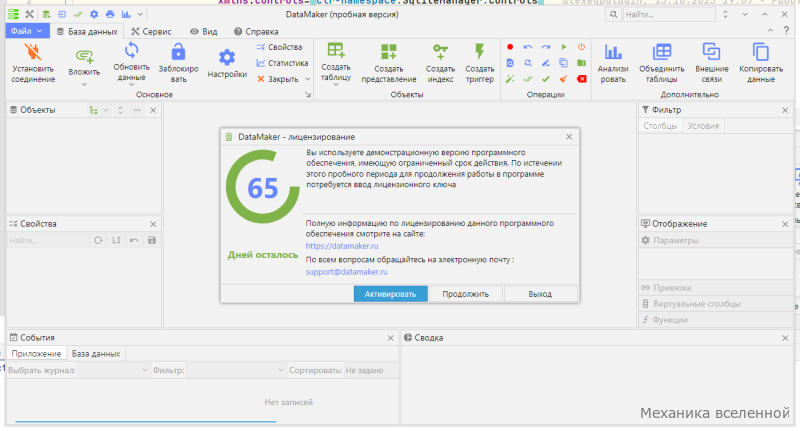
Task: Click the refresh-search magnifier icon in Операции
Action: tap(528, 63)
